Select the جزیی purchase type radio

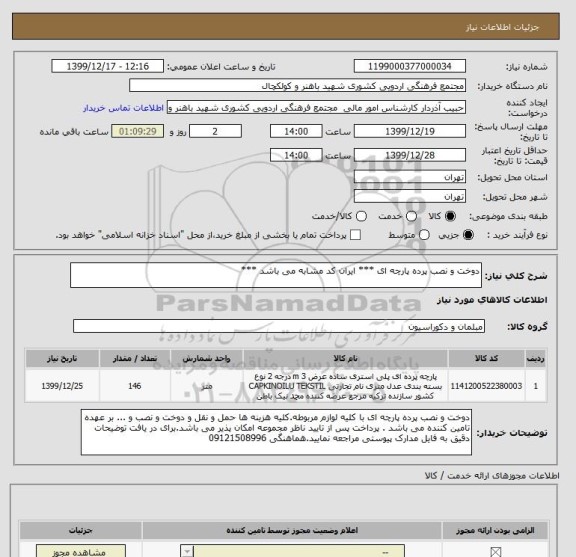(x=468, y=235)
